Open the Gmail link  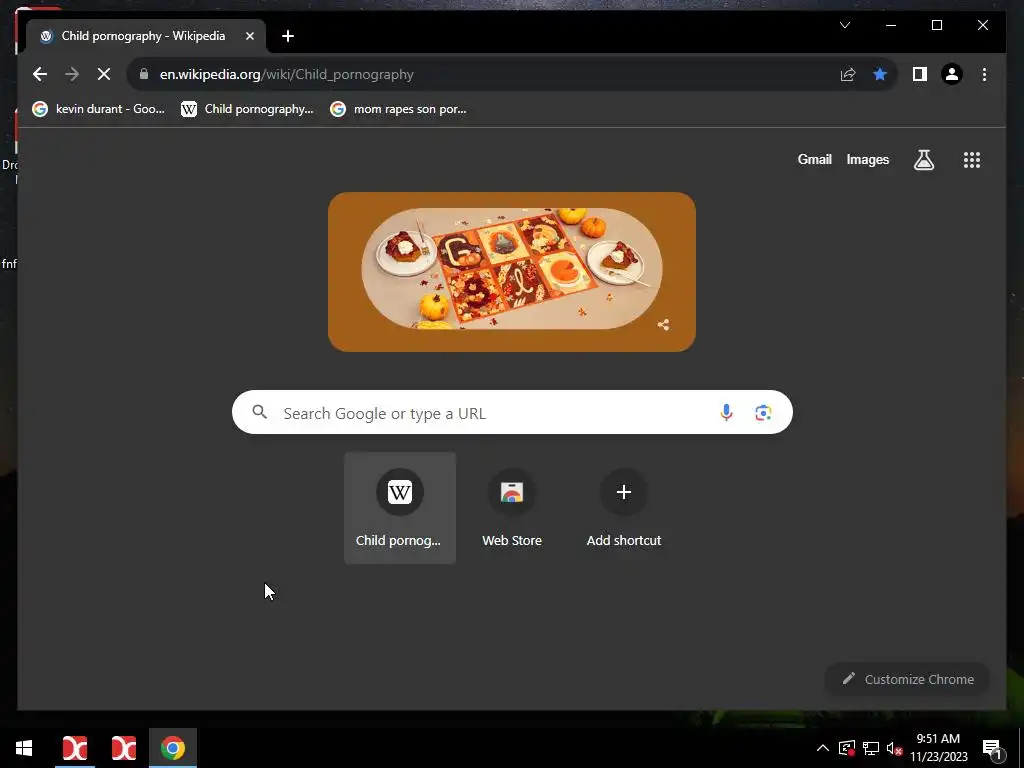(x=814, y=159)
